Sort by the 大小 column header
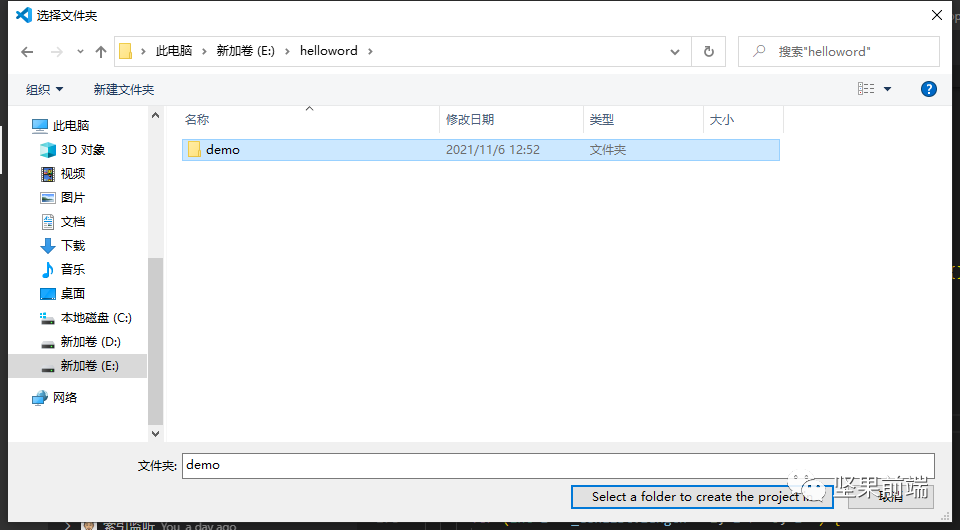 coord(743,119)
